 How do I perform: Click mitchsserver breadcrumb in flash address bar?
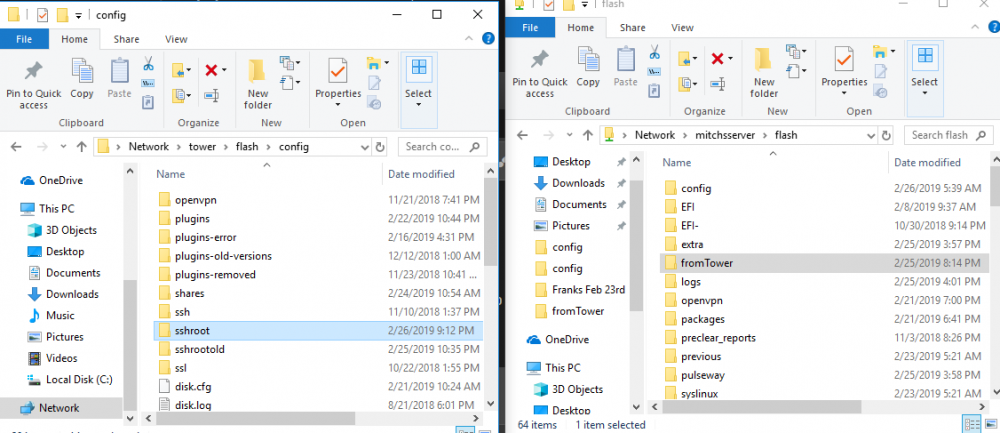724,135
